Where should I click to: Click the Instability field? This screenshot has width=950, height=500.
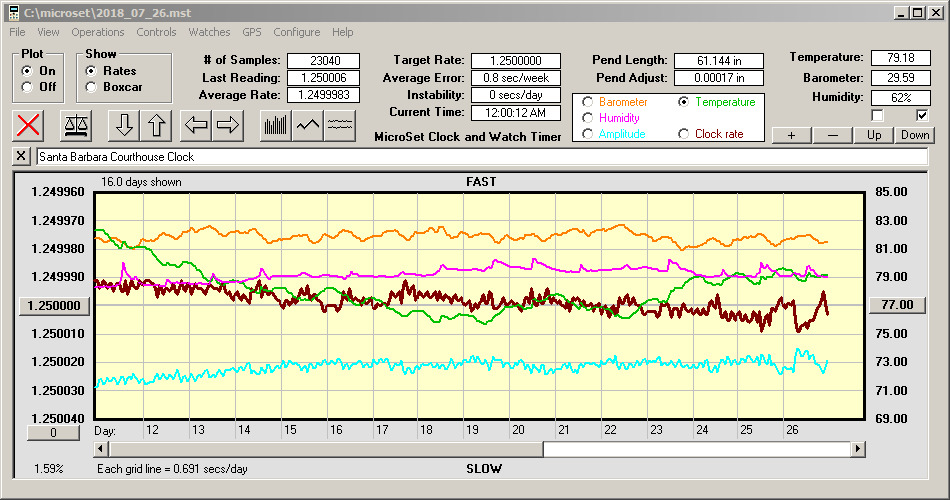pyautogui.click(x=516, y=95)
